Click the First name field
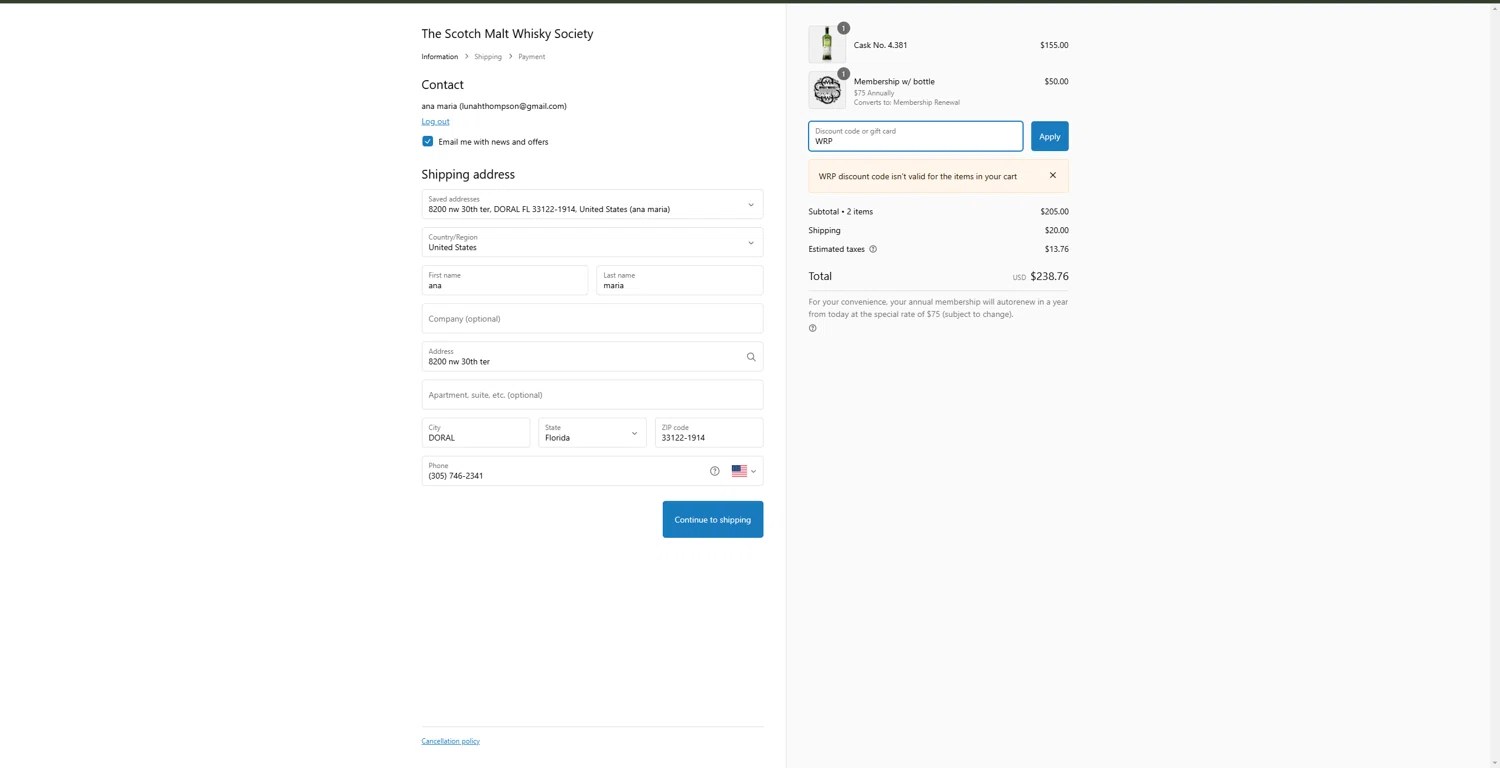The width and height of the screenshot is (1500, 768). 505,280
